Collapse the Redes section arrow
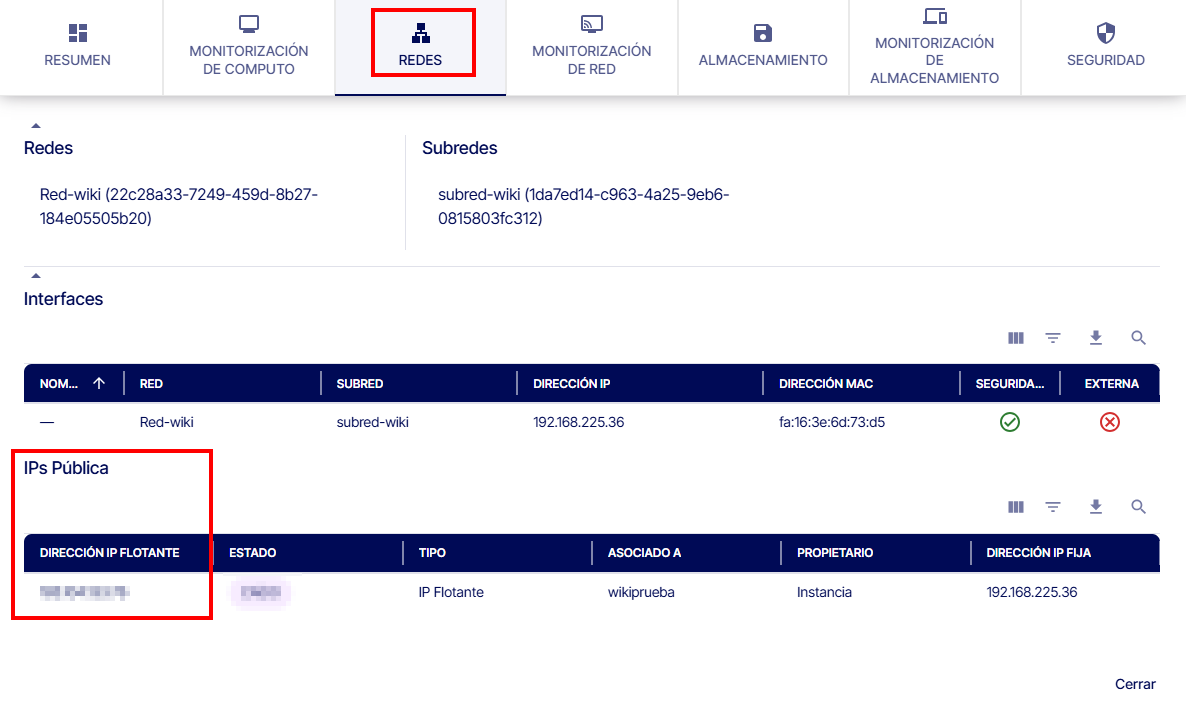Image resolution: width=1186 pixels, height=718 pixels. click(36, 126)
